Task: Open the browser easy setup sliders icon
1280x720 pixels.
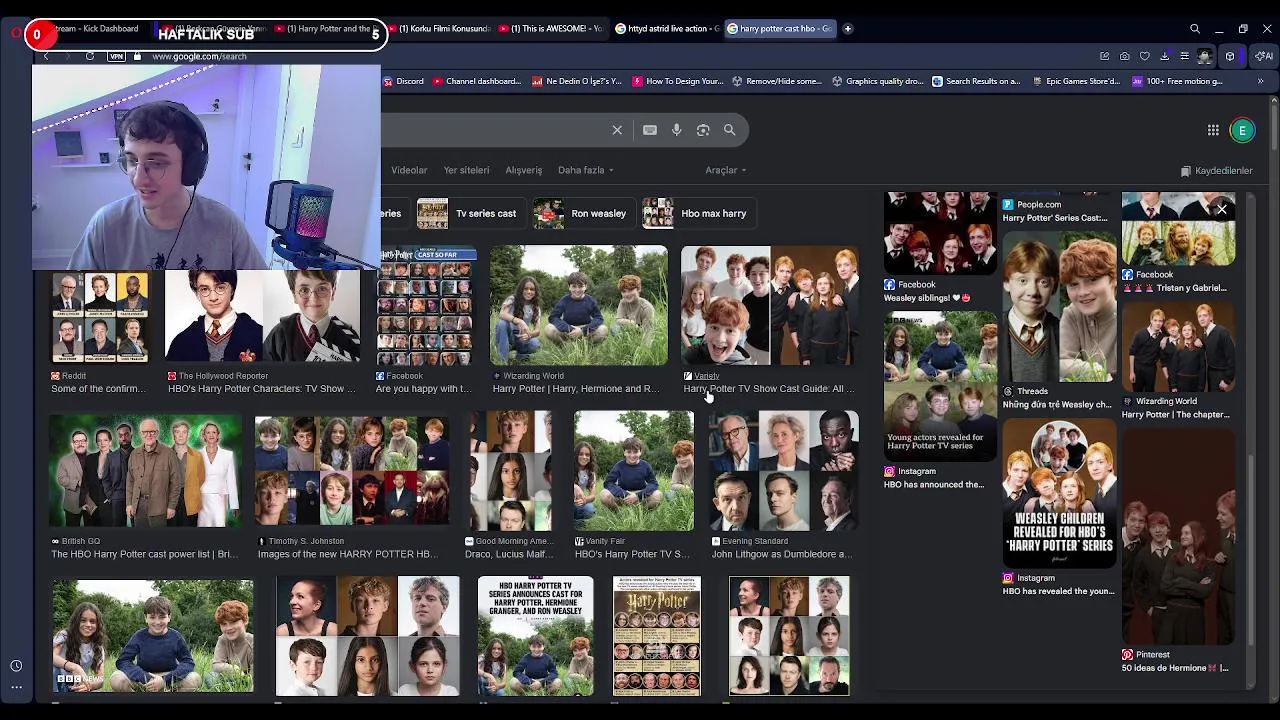Action: 1185,56
